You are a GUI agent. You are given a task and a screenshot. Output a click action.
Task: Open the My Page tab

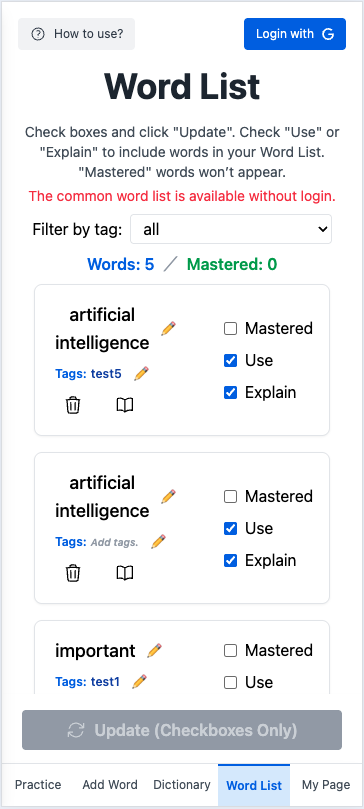point(326,785)
